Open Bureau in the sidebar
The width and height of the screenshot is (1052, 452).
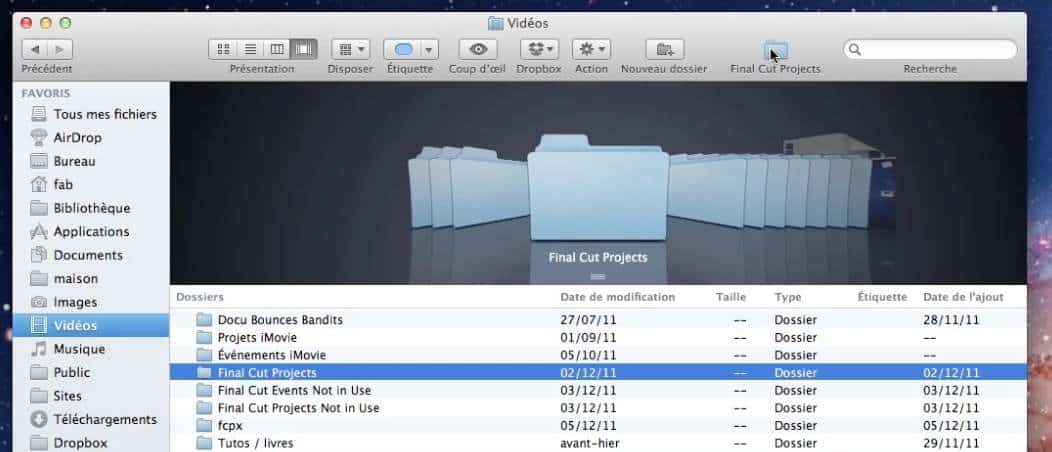click(x=91, y=162)
